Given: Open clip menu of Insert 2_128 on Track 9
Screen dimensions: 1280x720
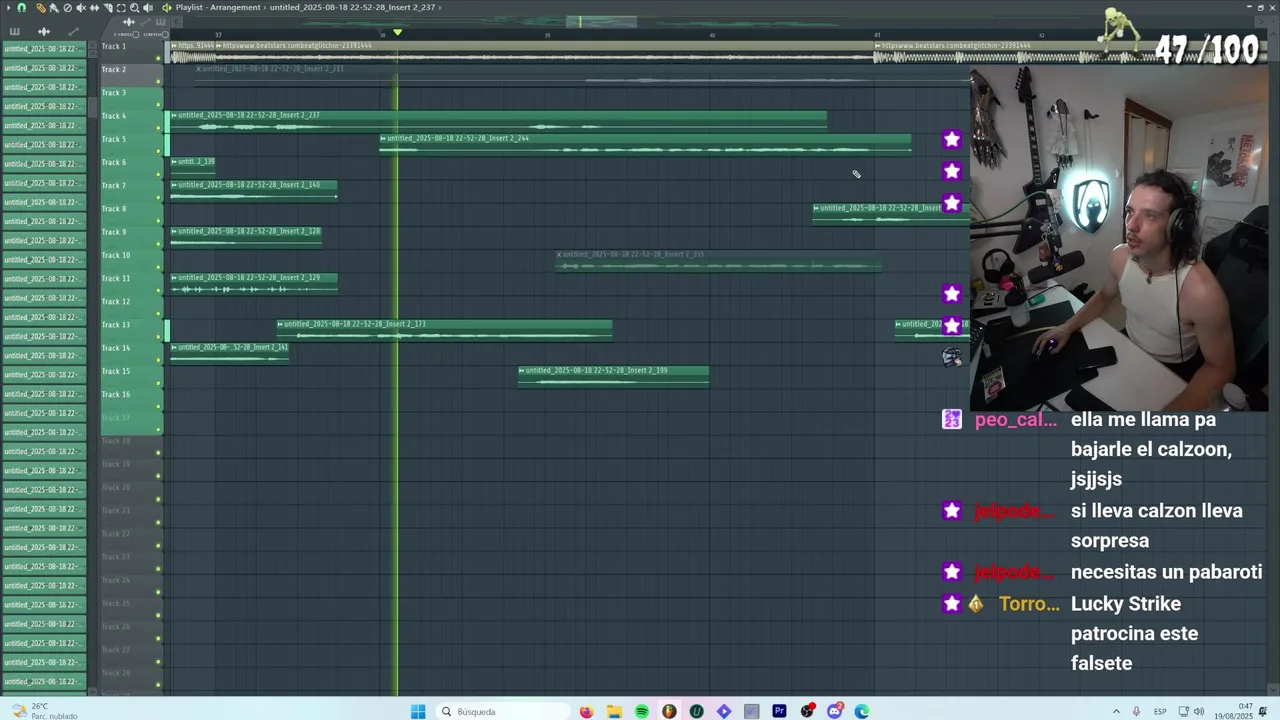Looking at the screenshot, I should (174, 231).
